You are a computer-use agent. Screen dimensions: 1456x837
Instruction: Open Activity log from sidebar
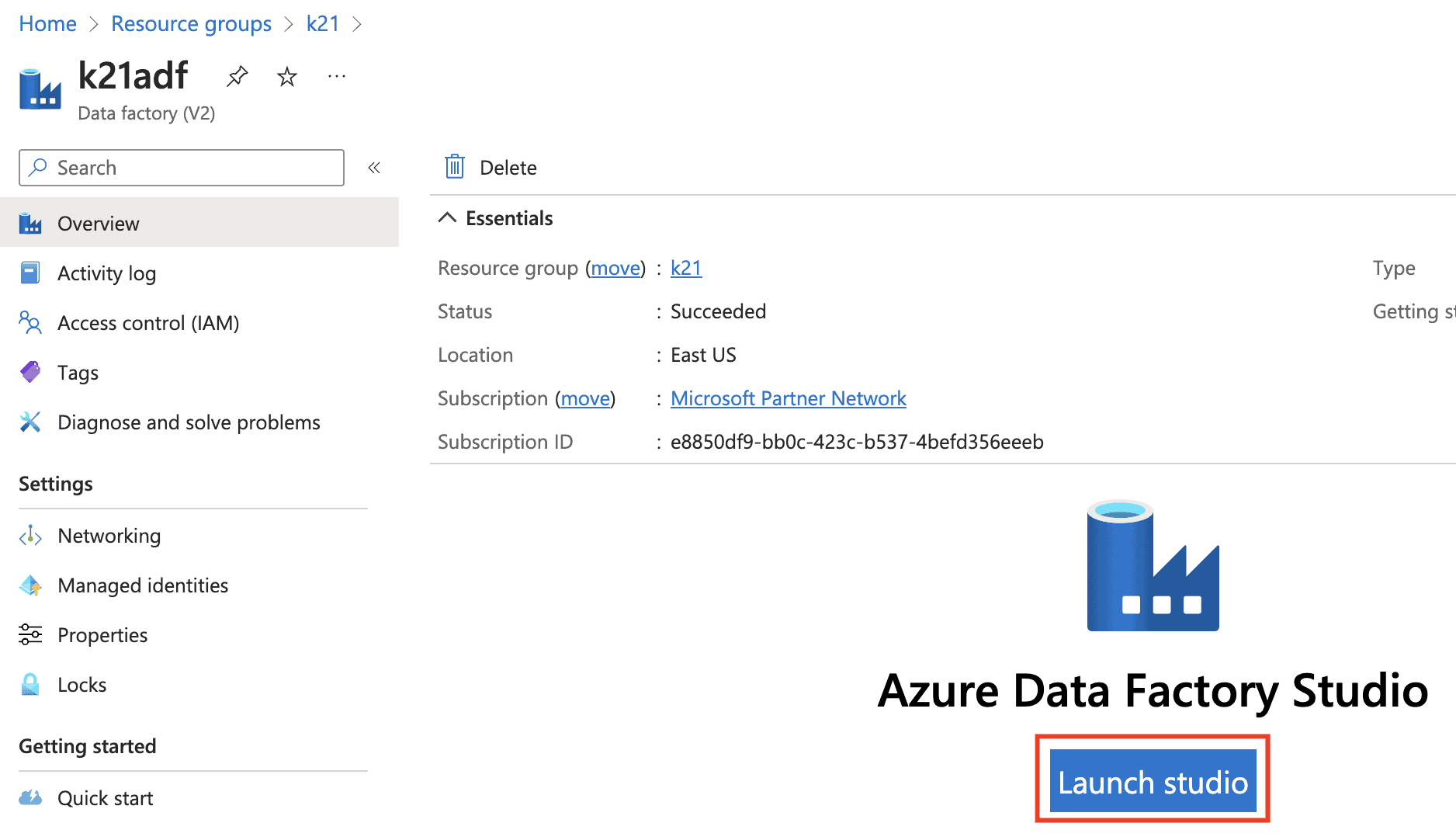[x=106, y=273]
